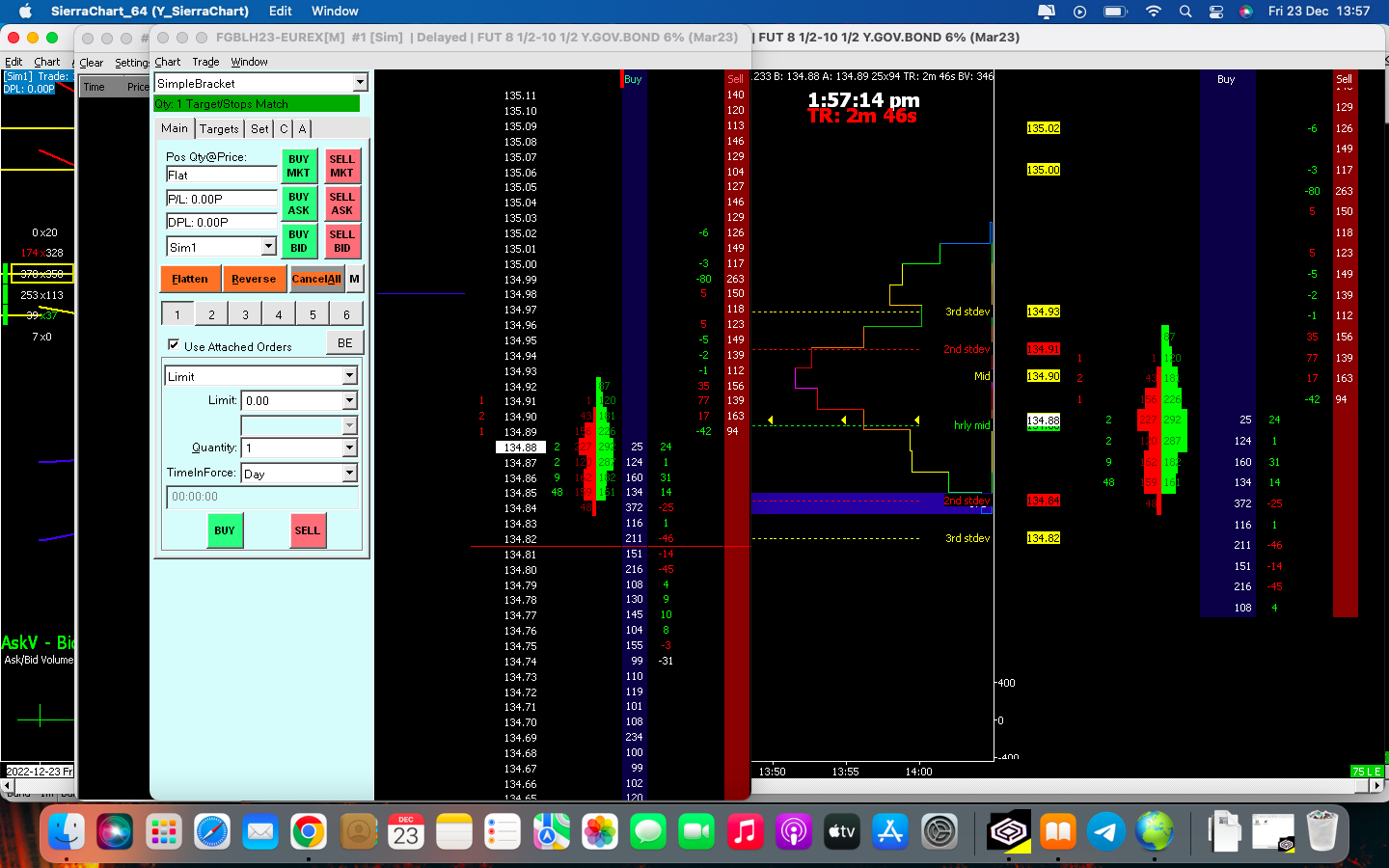Open Reminders app in the dock

pyautogui.click(x=503, y=831)
